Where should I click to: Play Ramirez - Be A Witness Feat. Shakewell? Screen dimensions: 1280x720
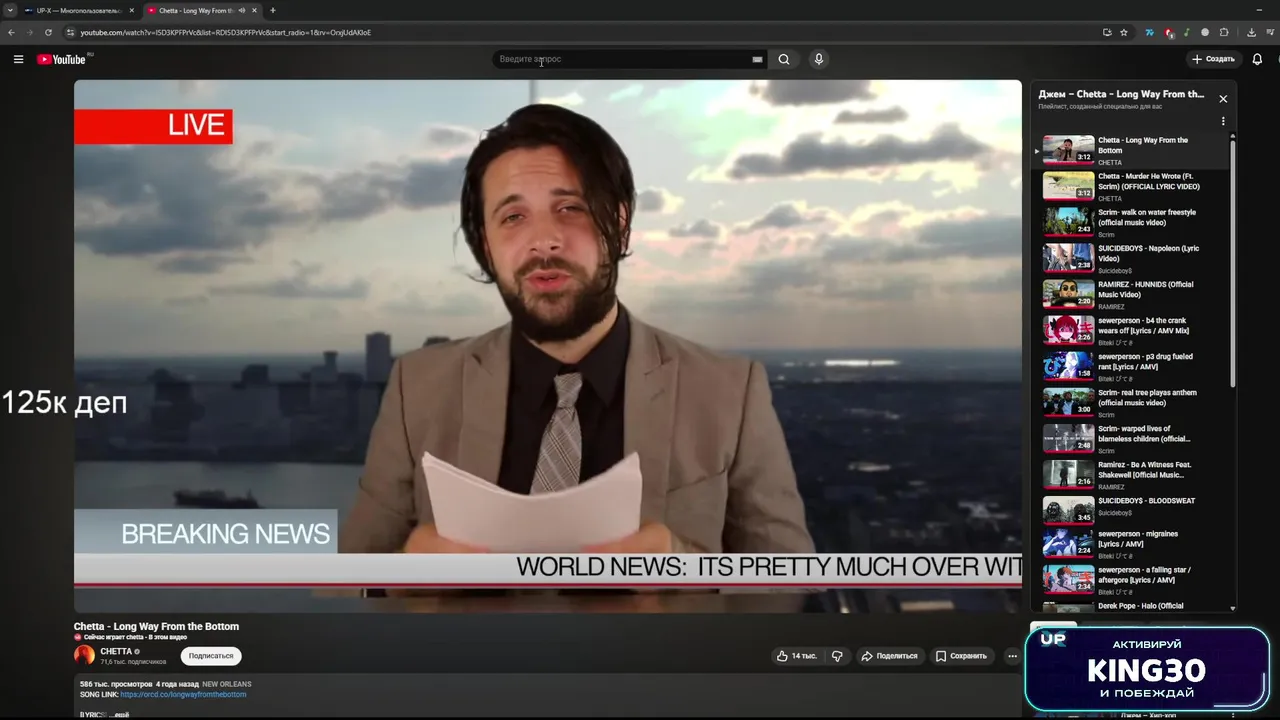(1130, 474)
